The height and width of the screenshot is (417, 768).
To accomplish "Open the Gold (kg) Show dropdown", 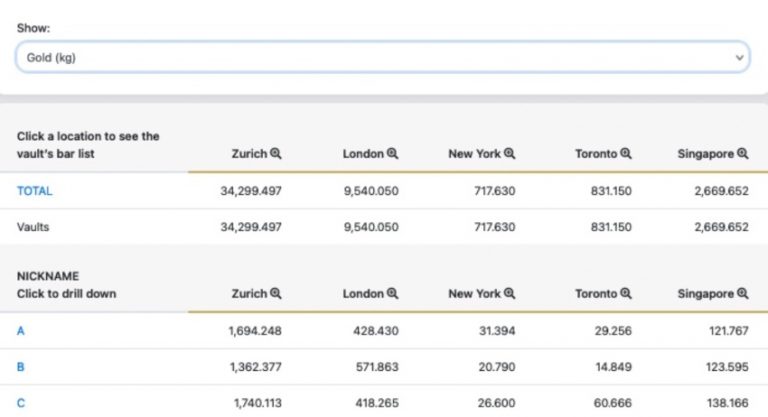I will pyautogui.click(x=380, y=58).
